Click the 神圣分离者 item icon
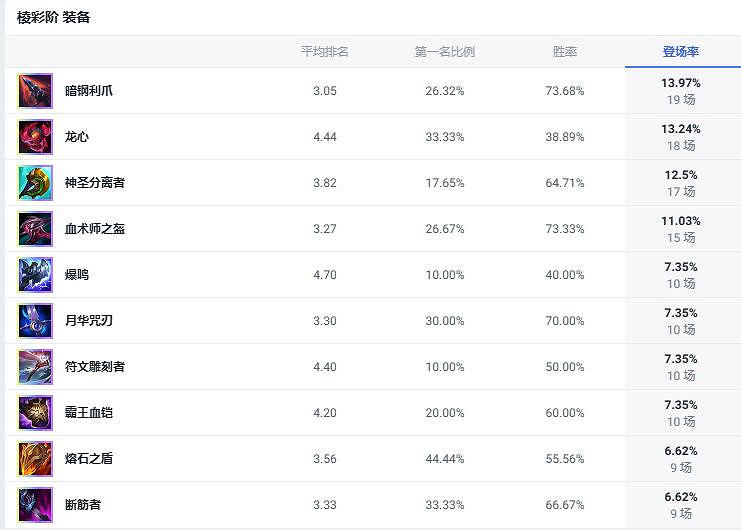The height and width of the screenshot is (530, 741). [35, 183]
